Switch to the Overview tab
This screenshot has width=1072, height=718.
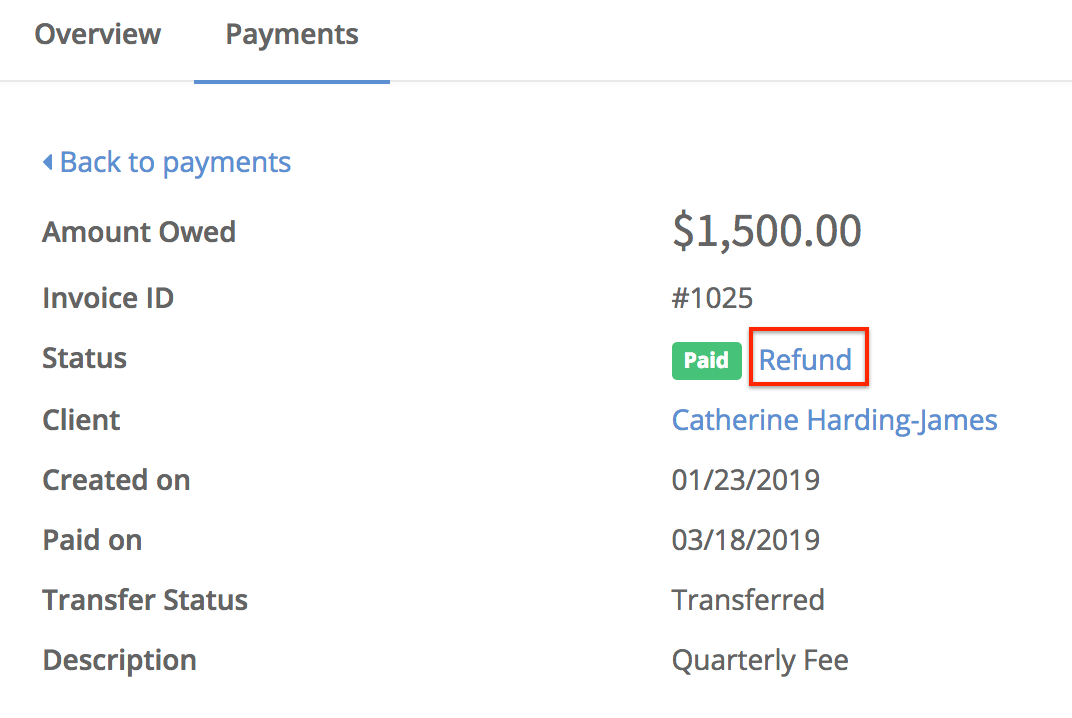[97, 33]
